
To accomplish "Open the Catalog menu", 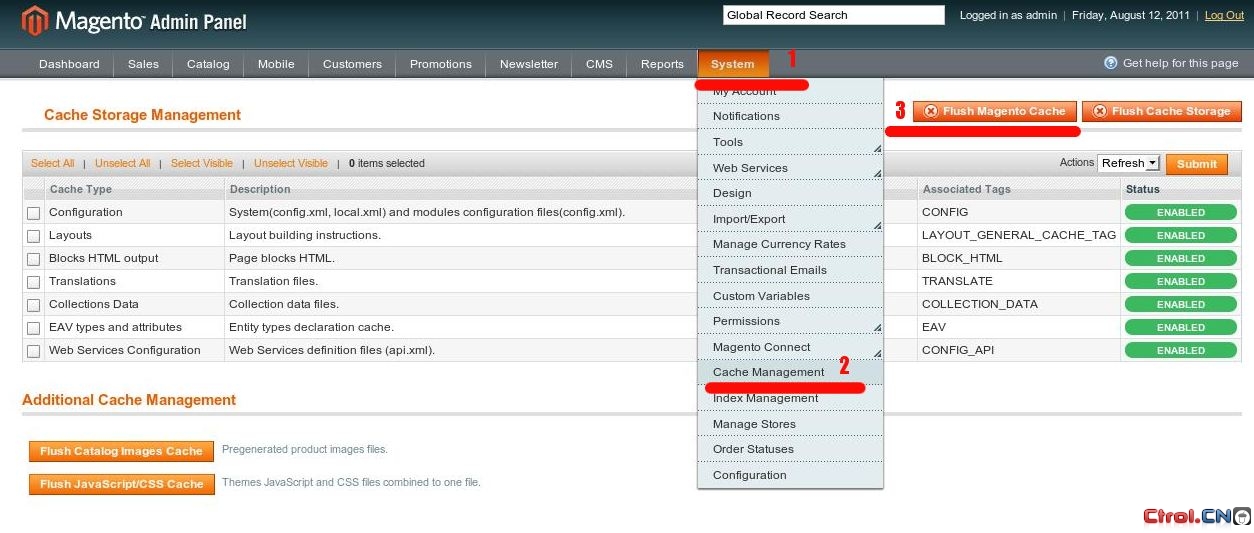I will click(208, 64).
